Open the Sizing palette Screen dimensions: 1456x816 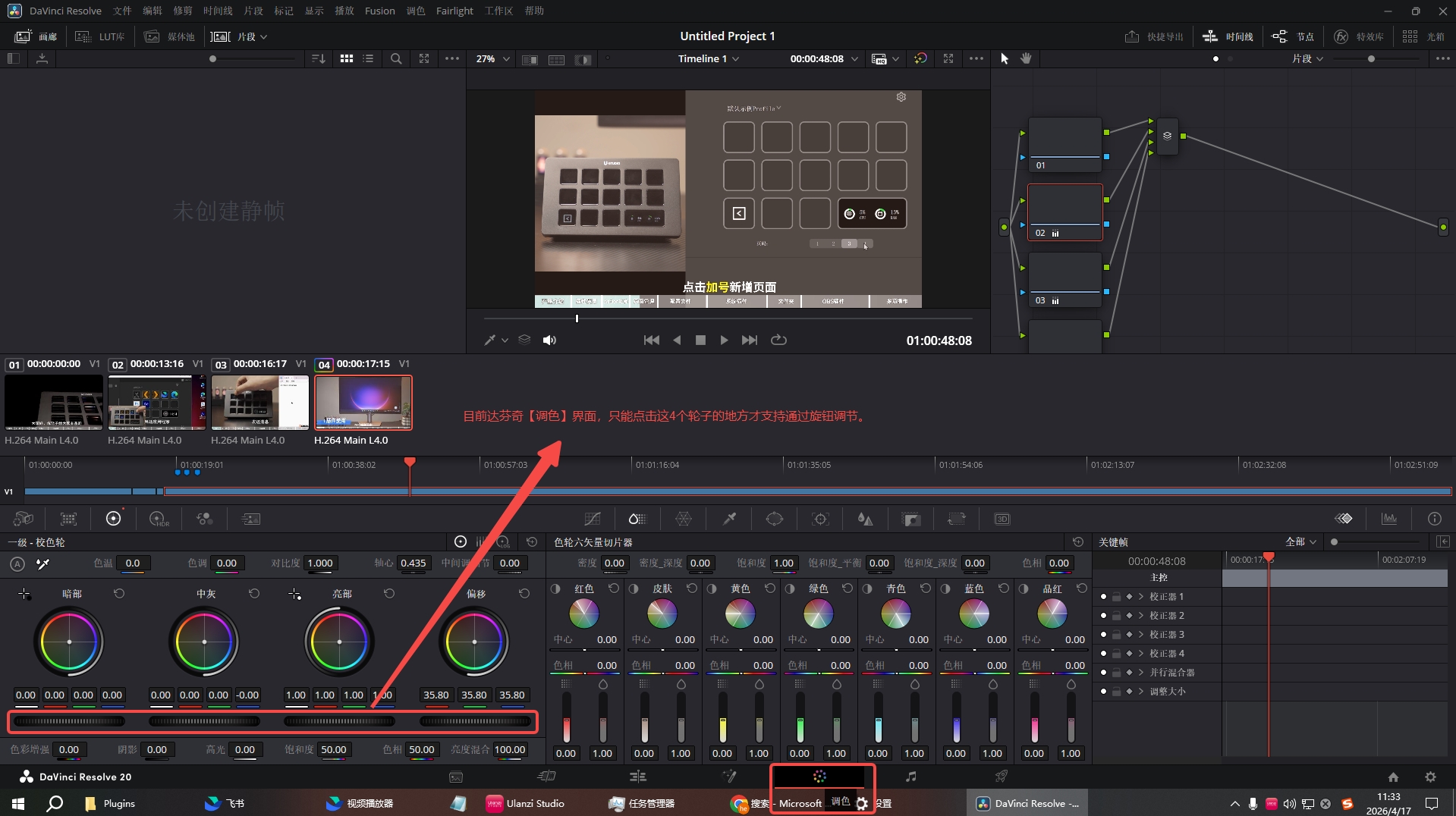pyautogui.click(x=957, y=519)
